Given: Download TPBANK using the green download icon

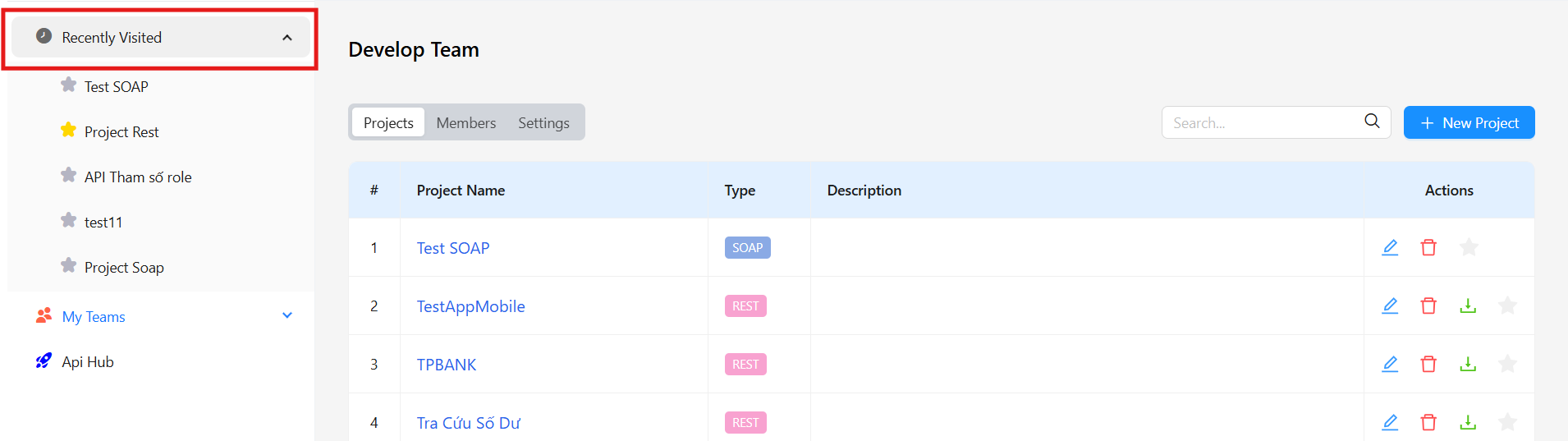Looking at the screenshot, I should coord(1468,364).
